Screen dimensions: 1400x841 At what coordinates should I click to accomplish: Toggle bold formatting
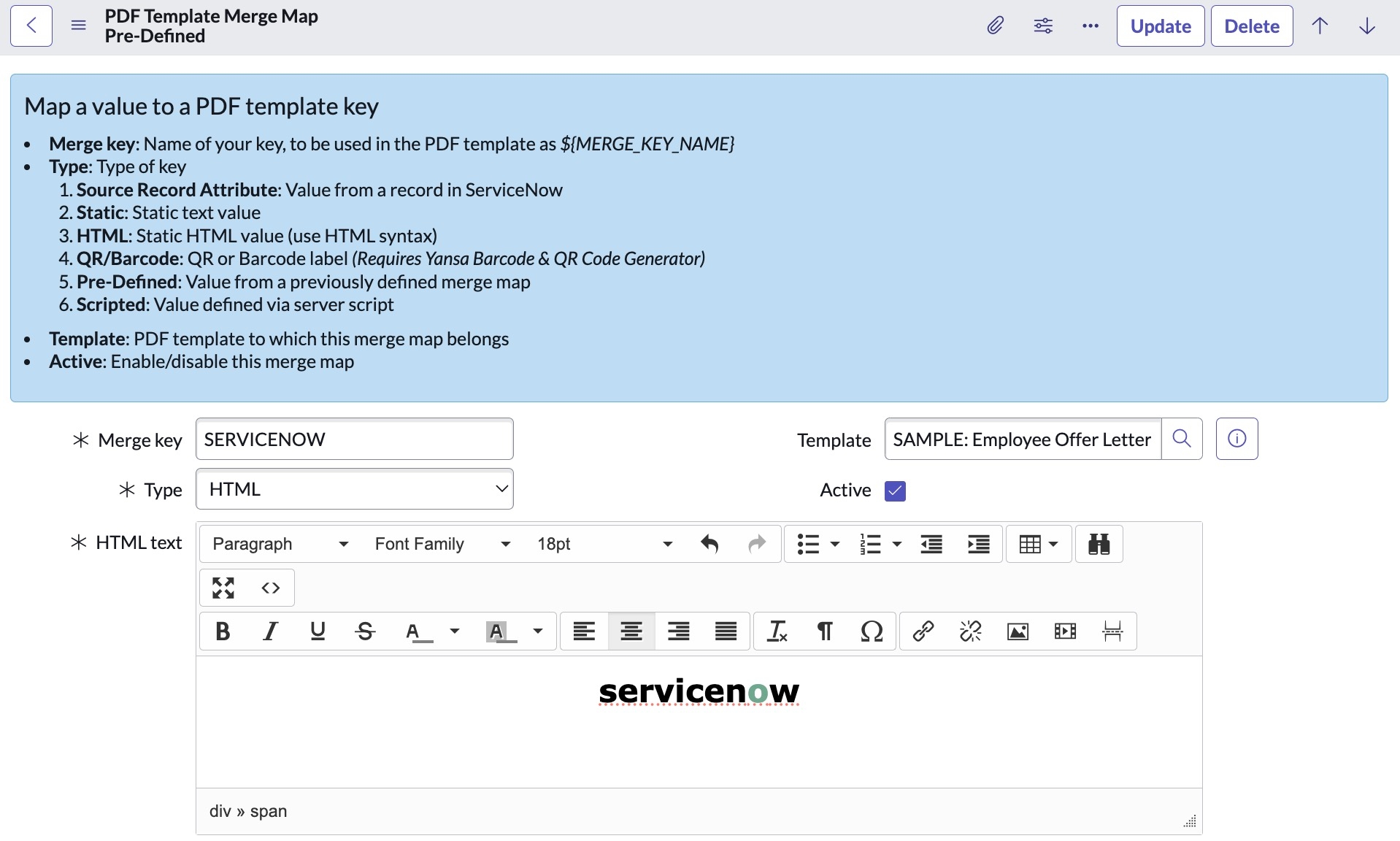tap(223, 631)
